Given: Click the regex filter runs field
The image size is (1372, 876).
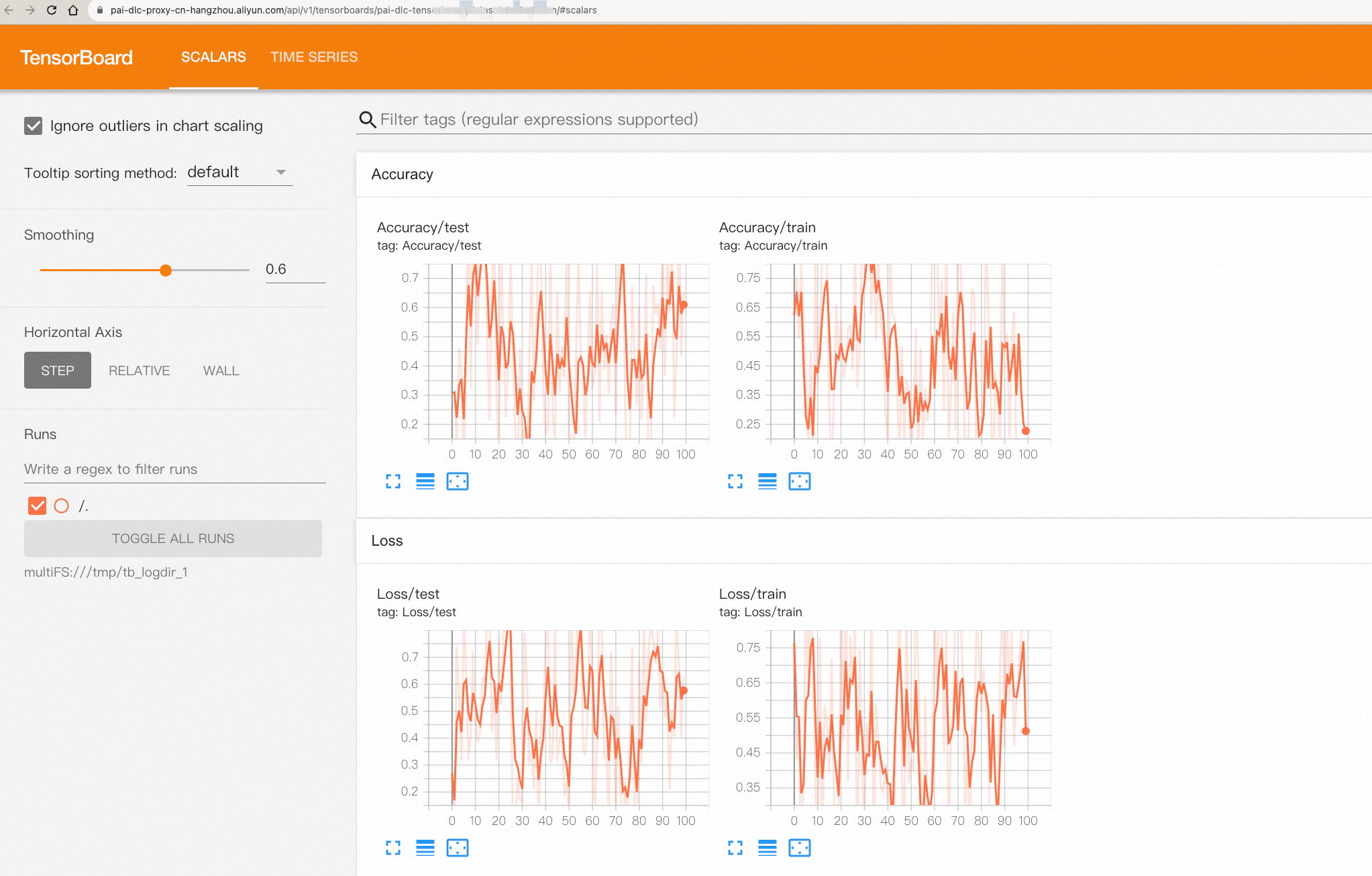Looking at the screenshot, I should point(174,469).
